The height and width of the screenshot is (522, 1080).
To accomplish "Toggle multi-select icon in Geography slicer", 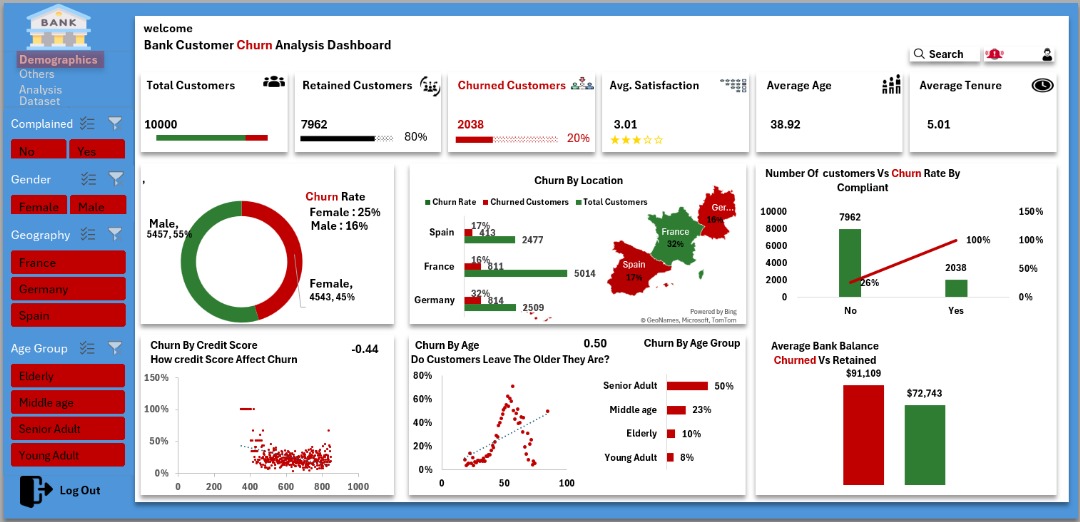I will 87,234.
